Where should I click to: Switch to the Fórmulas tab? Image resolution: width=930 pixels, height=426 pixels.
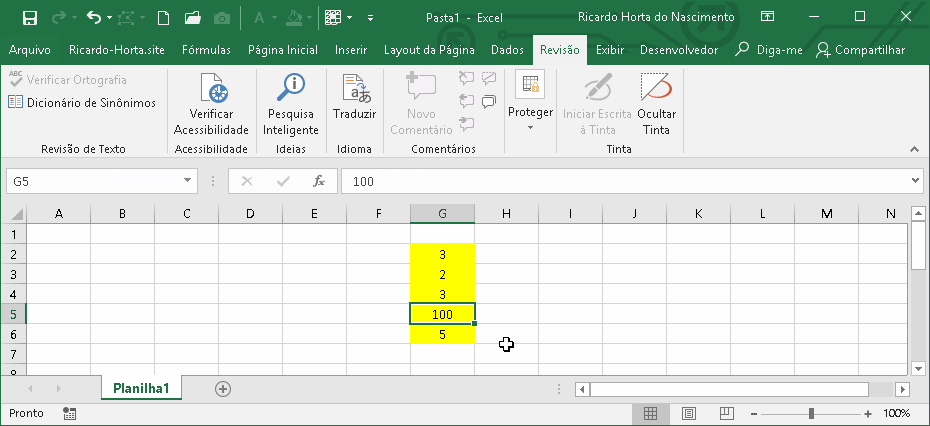coord(206,50)
